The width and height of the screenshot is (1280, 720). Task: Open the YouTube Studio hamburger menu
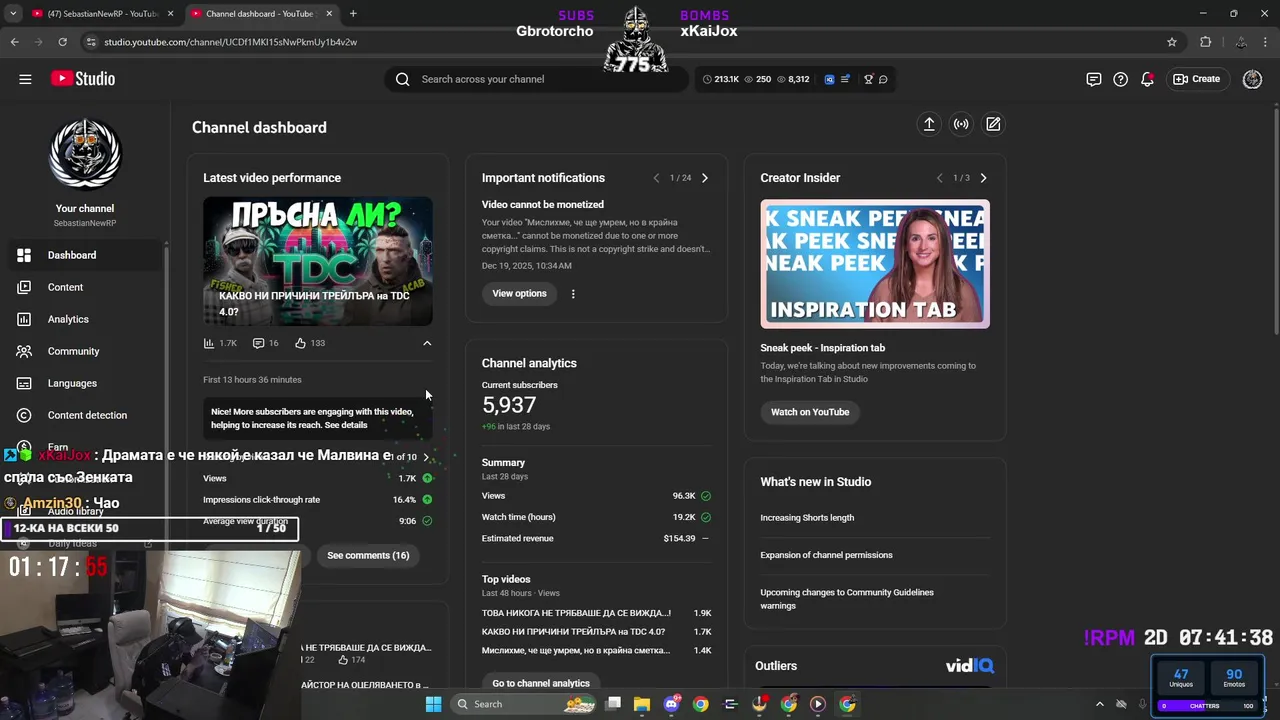click(x=25, y=79)
